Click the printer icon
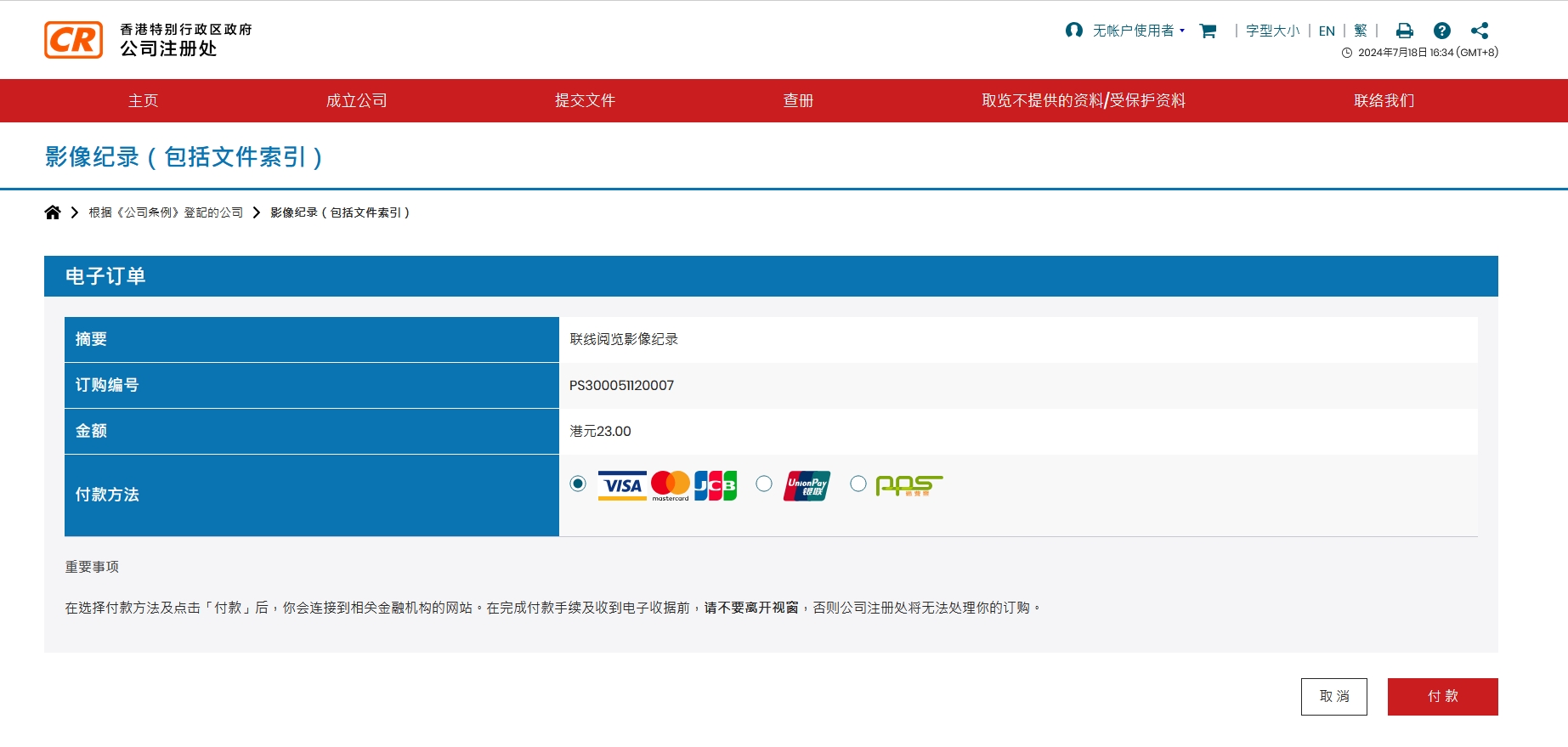This screenshot has height=747, width=1568. (x=1404, y=31)
